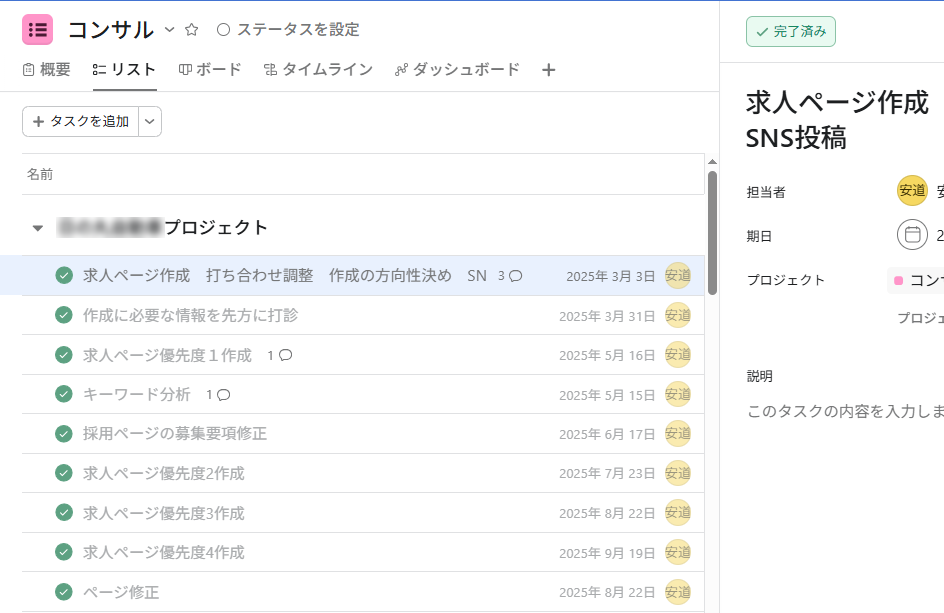This screenshot has width=944, height=613.
Task: Click assignee avatar on ページ修正 row
Action: [x=678, y=592]
